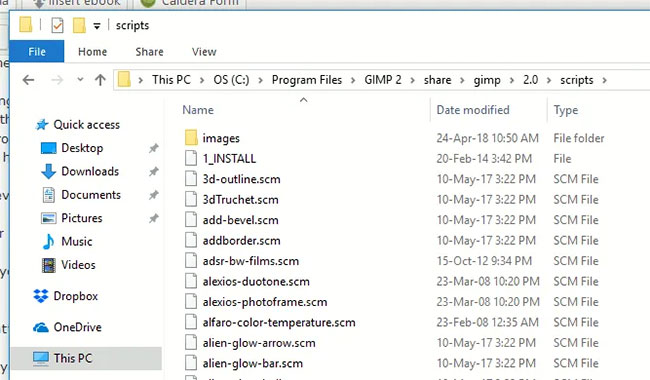Expand chevron after OS (C:) breadcrumb
The image size is (650, 380).
pyautogui.click(x=260, y=80)
